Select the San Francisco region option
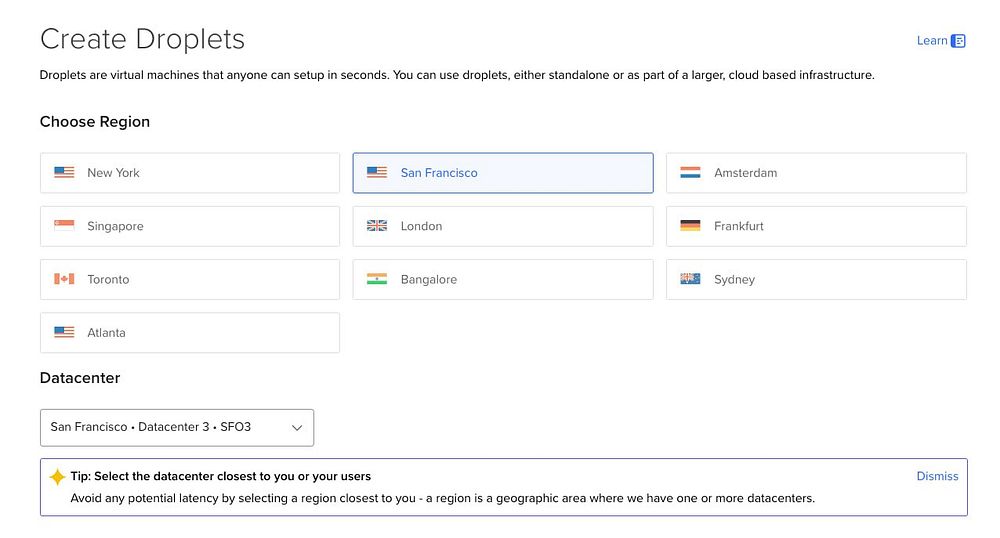Viewport: 1000px width, 538px height. (502, 173)
